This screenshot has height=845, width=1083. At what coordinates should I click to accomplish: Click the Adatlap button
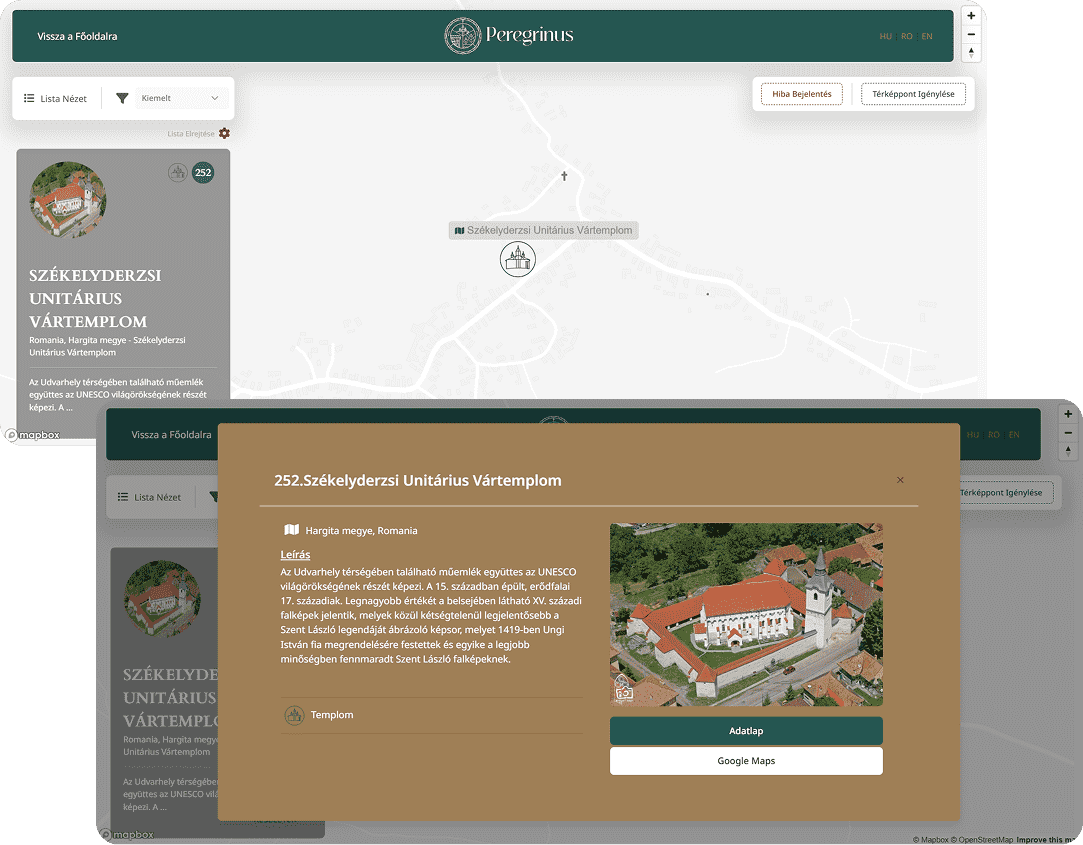746,731
